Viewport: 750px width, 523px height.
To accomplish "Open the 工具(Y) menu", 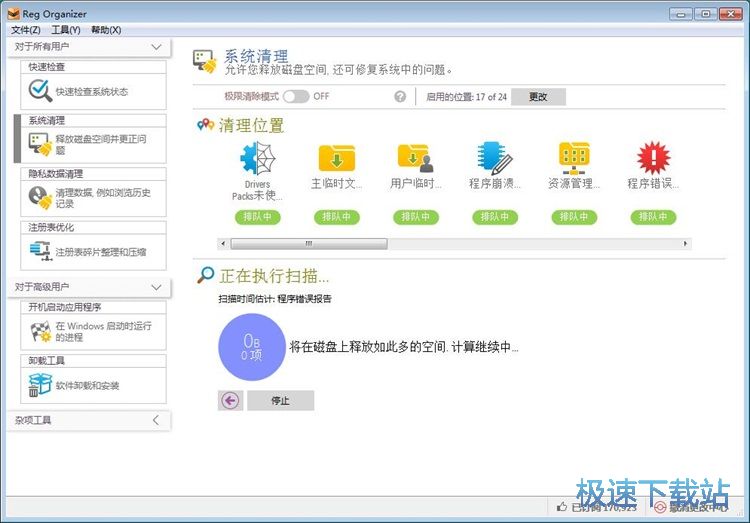I will (66, 30).
